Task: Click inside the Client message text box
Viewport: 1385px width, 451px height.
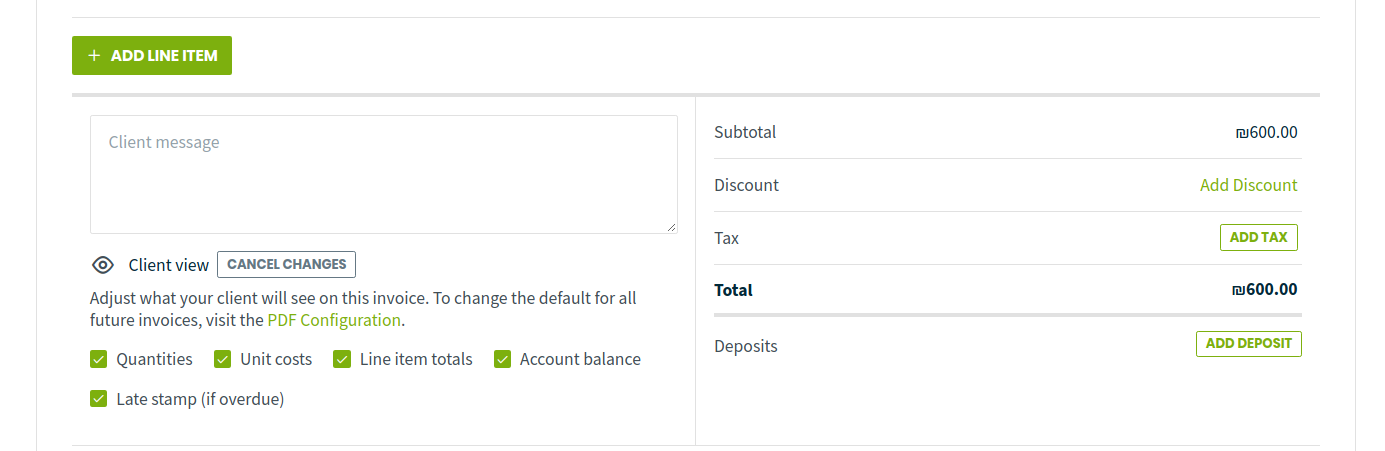Action: [x=383, y=175]
